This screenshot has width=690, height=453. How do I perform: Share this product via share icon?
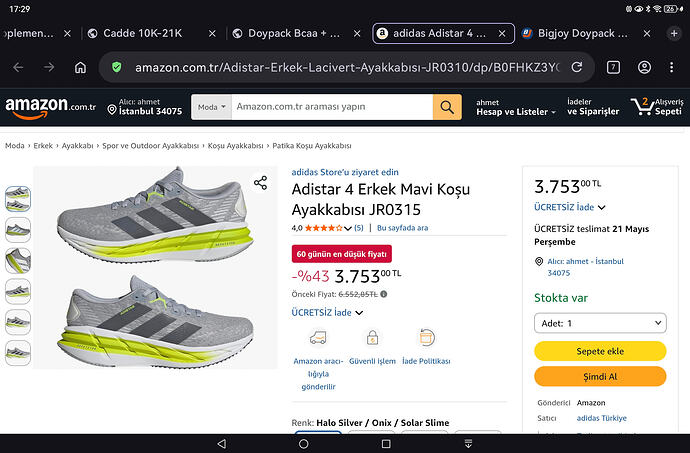coord(261,183)
